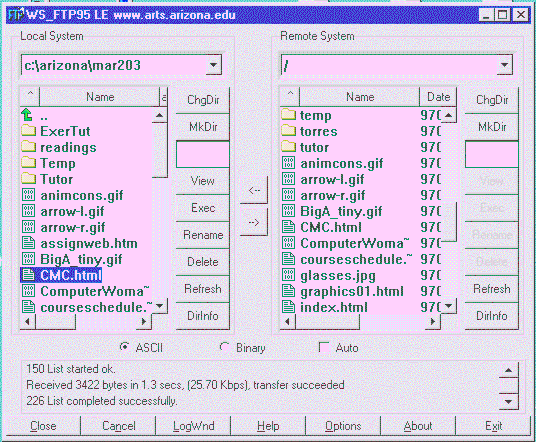Select the remote torres folder icon
This screenshot has width=536, height=442.
[x=289, y=131]
